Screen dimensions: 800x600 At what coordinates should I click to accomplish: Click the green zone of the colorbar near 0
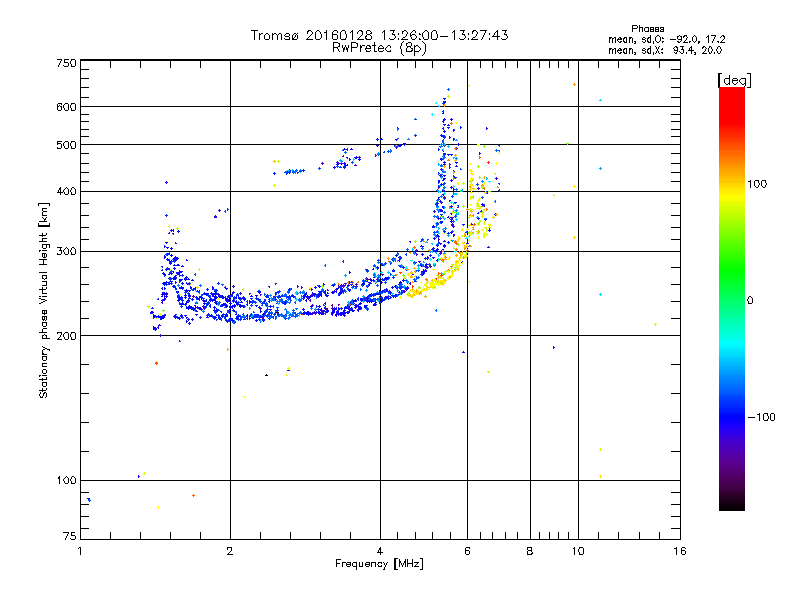click(x=732, y=286)
